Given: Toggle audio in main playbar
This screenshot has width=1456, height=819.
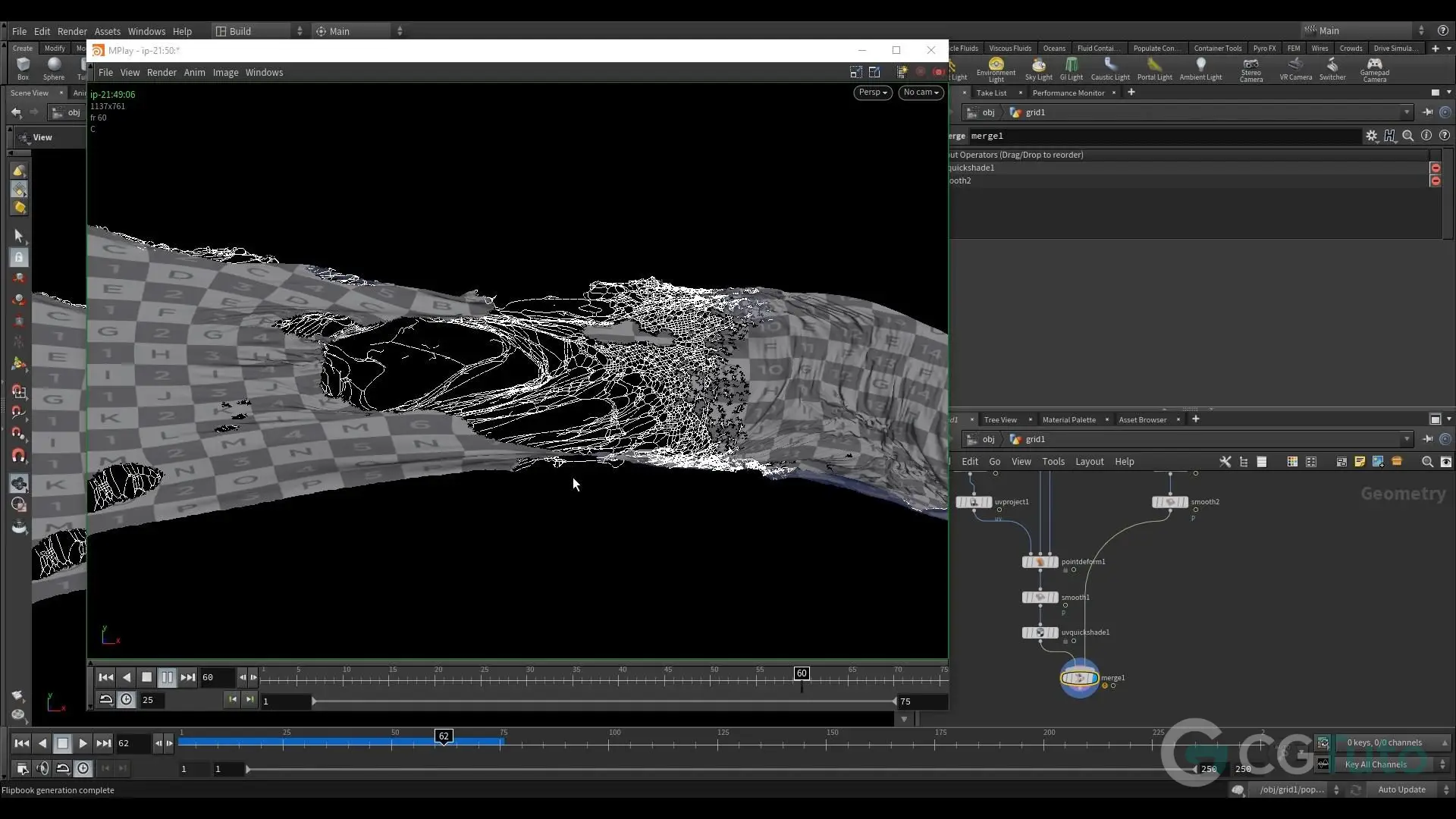Looking at the screenshot, I should pyautogui.click(x=42, y=769).
